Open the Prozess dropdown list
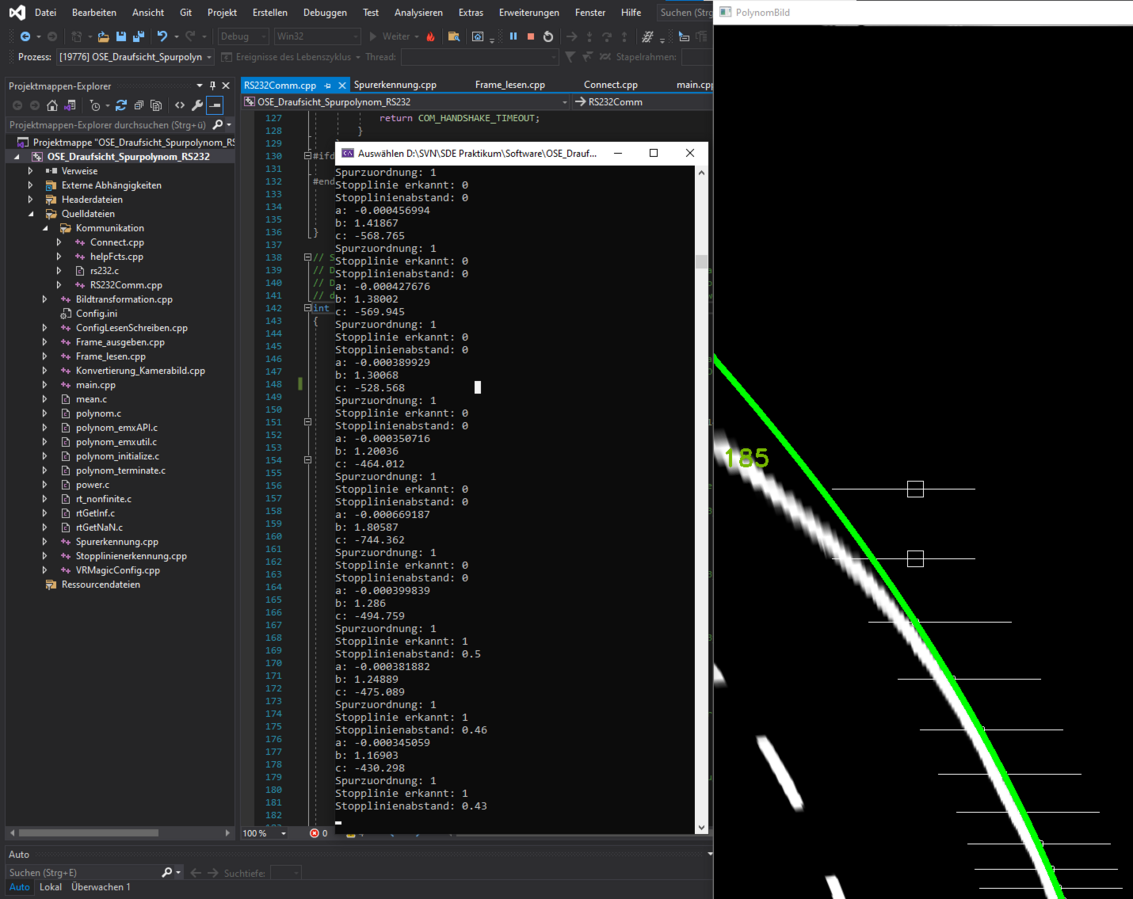 (209, 58)
